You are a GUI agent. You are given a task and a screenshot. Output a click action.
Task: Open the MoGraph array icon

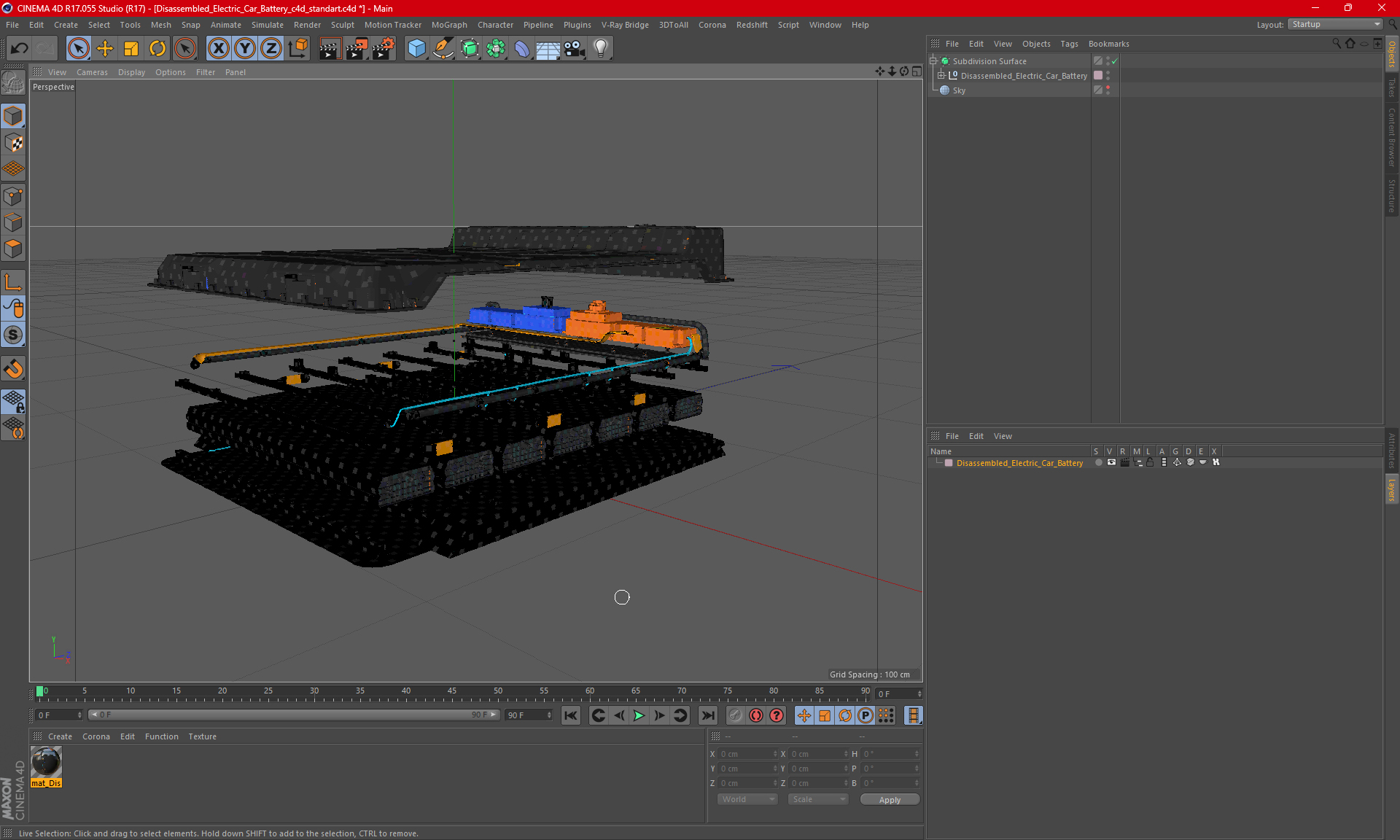coord(496,49)
